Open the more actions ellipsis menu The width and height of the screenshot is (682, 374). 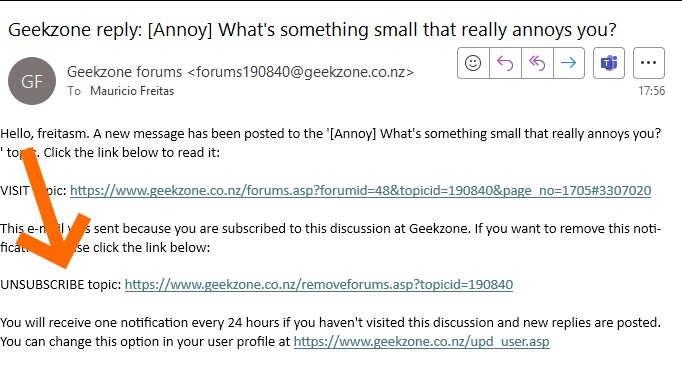coord(649,63)
